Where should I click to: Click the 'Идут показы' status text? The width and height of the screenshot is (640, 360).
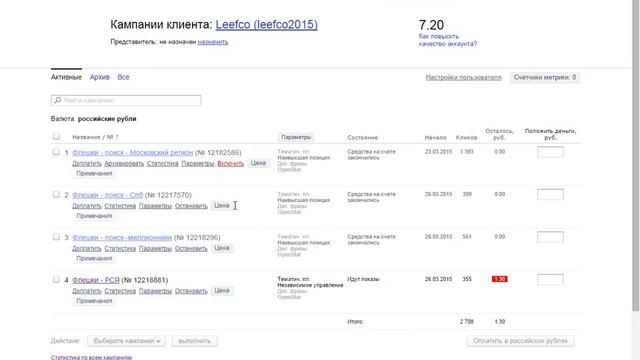tap(363, 279)
